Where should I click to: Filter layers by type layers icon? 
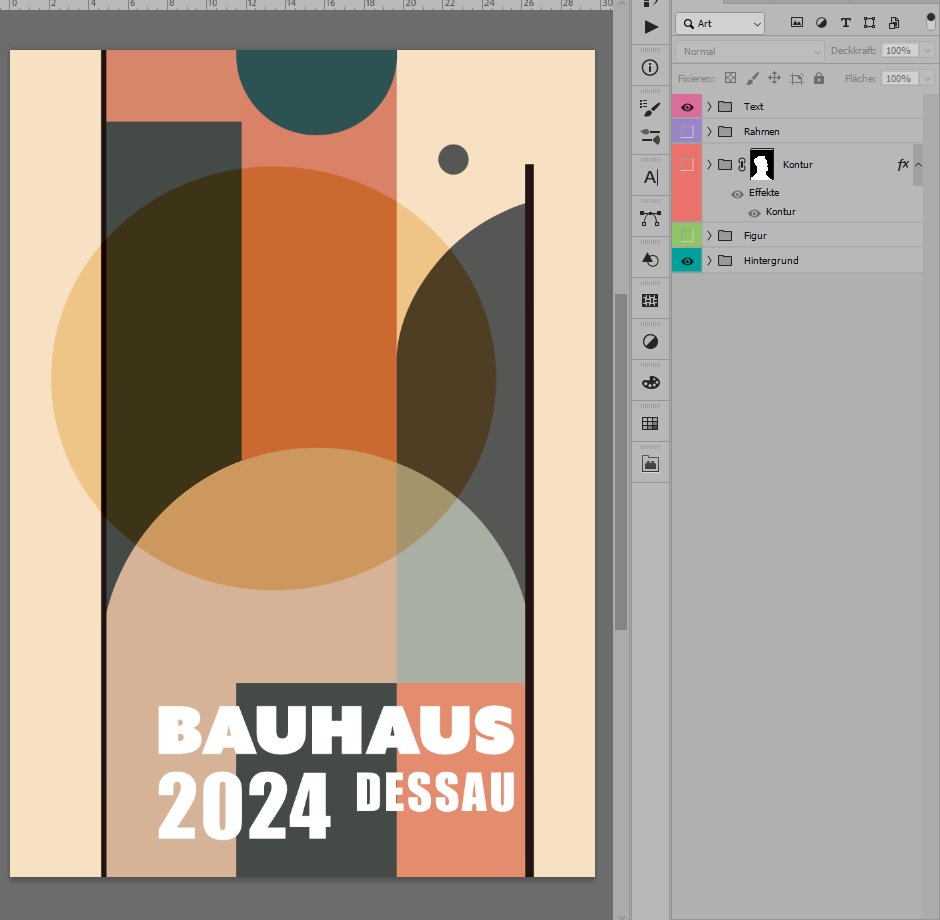(x=845, y=23)
